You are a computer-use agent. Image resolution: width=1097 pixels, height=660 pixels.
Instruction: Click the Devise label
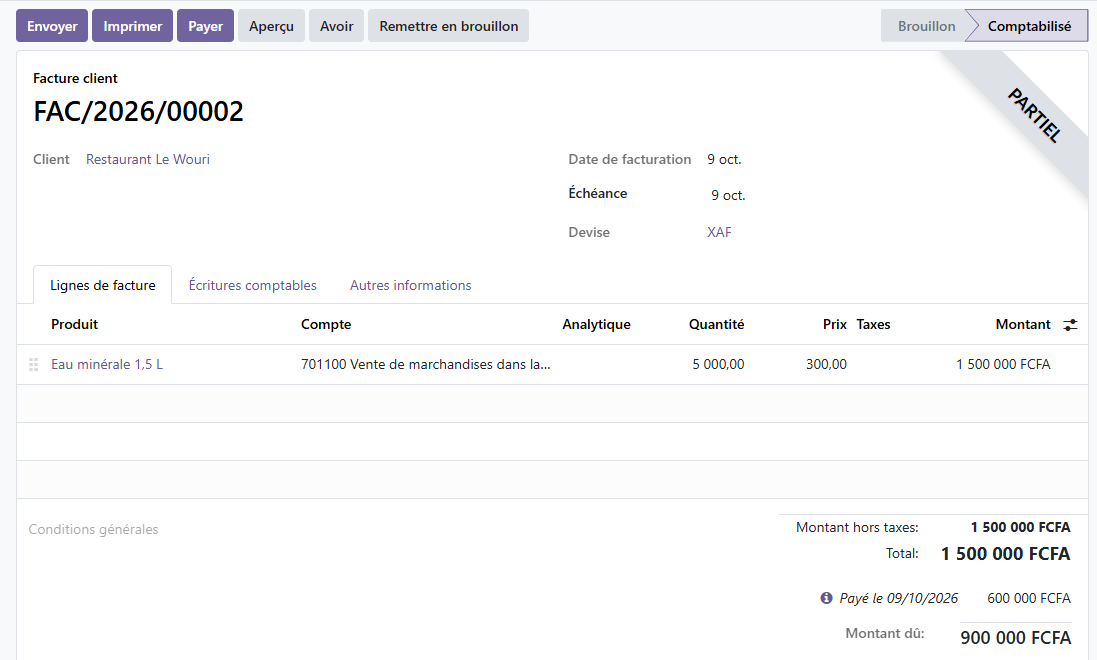pos(589,232)
